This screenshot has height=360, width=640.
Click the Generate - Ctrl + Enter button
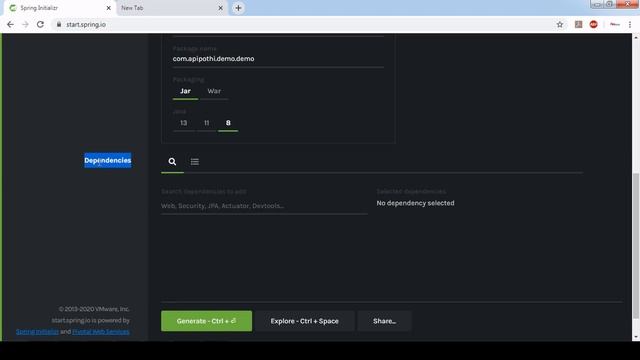tap(207, 321)
